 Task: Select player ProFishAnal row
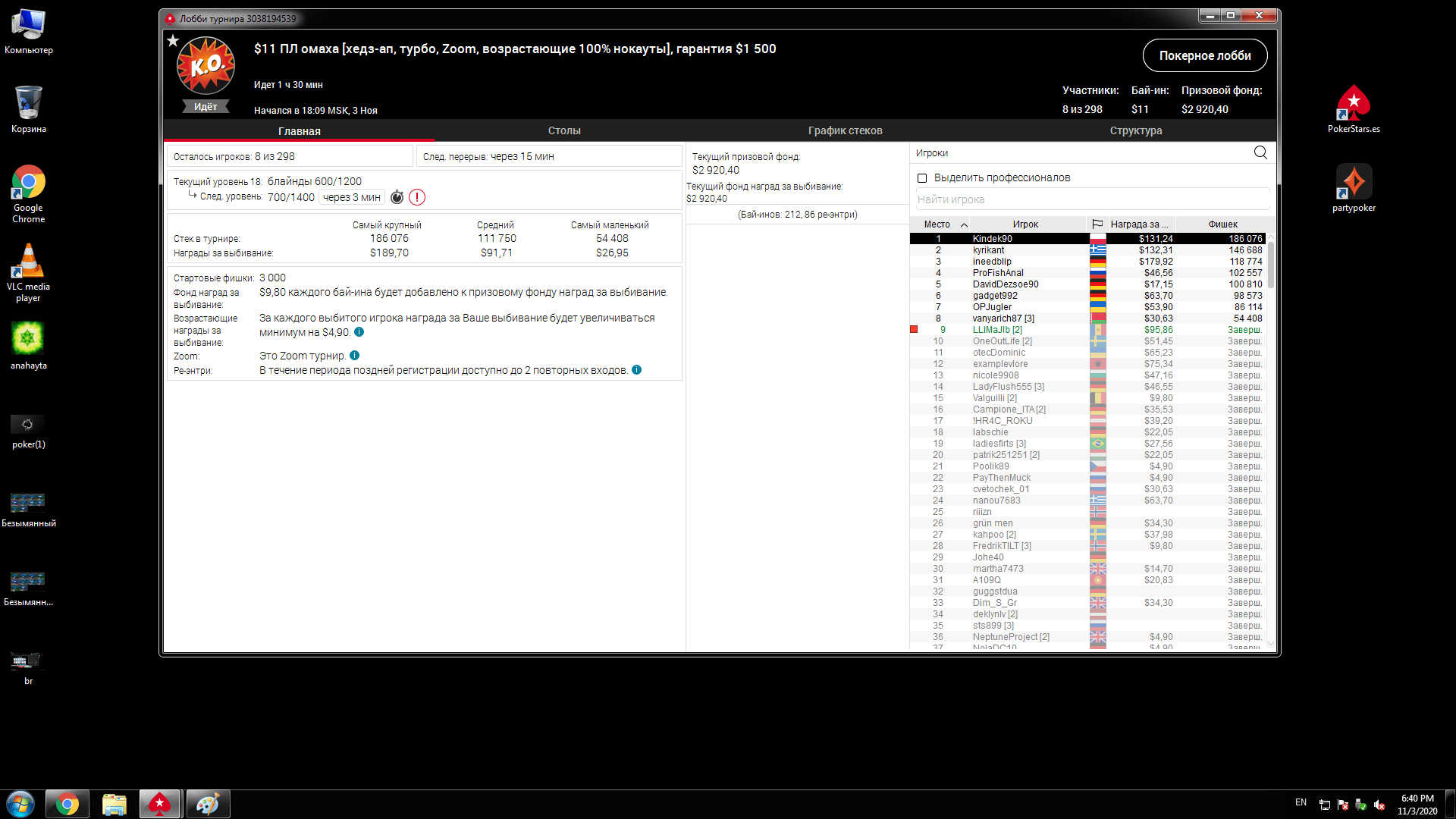(1088, 273)
